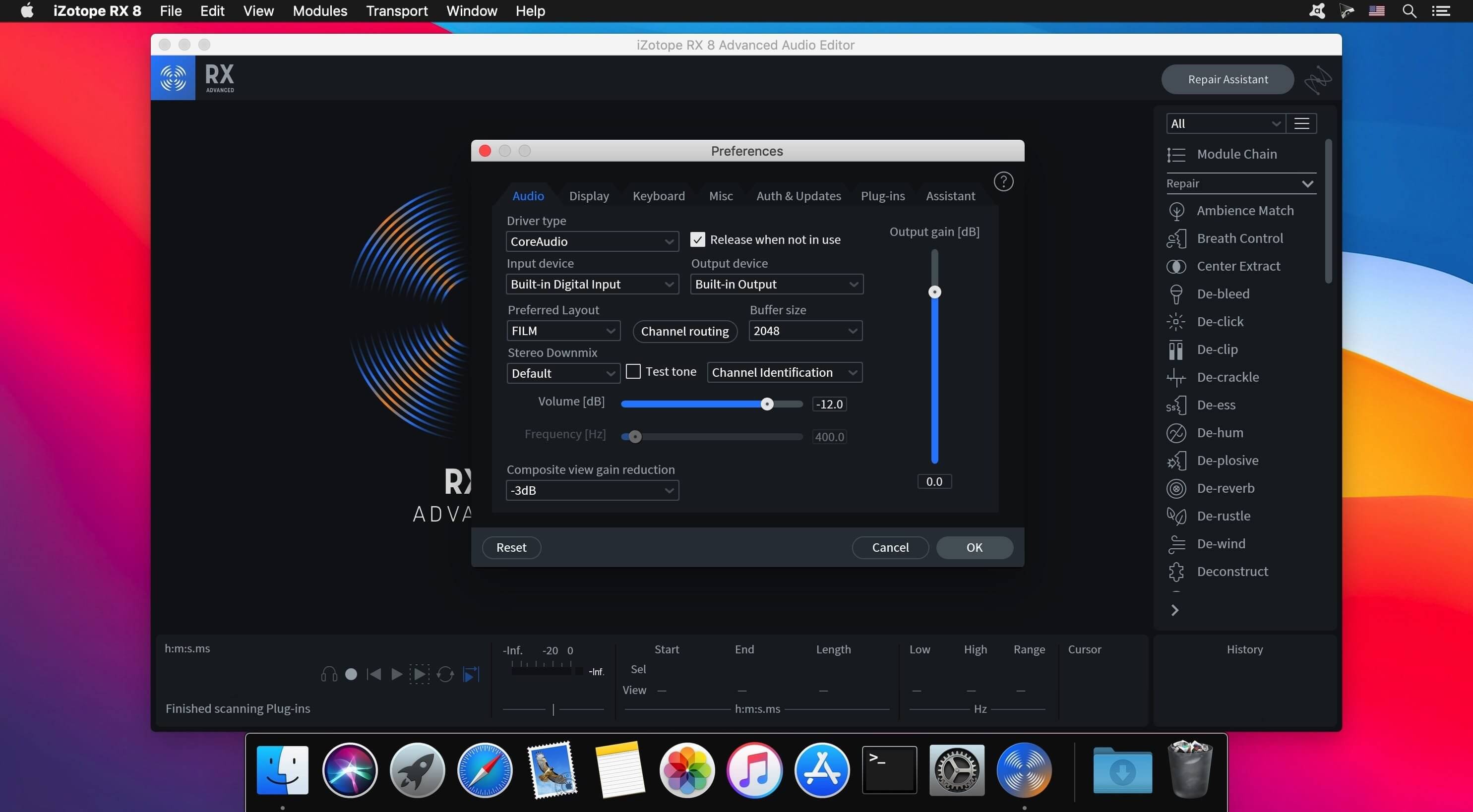Click the iZotope RX icon in the Dock

click(1024, 770)
